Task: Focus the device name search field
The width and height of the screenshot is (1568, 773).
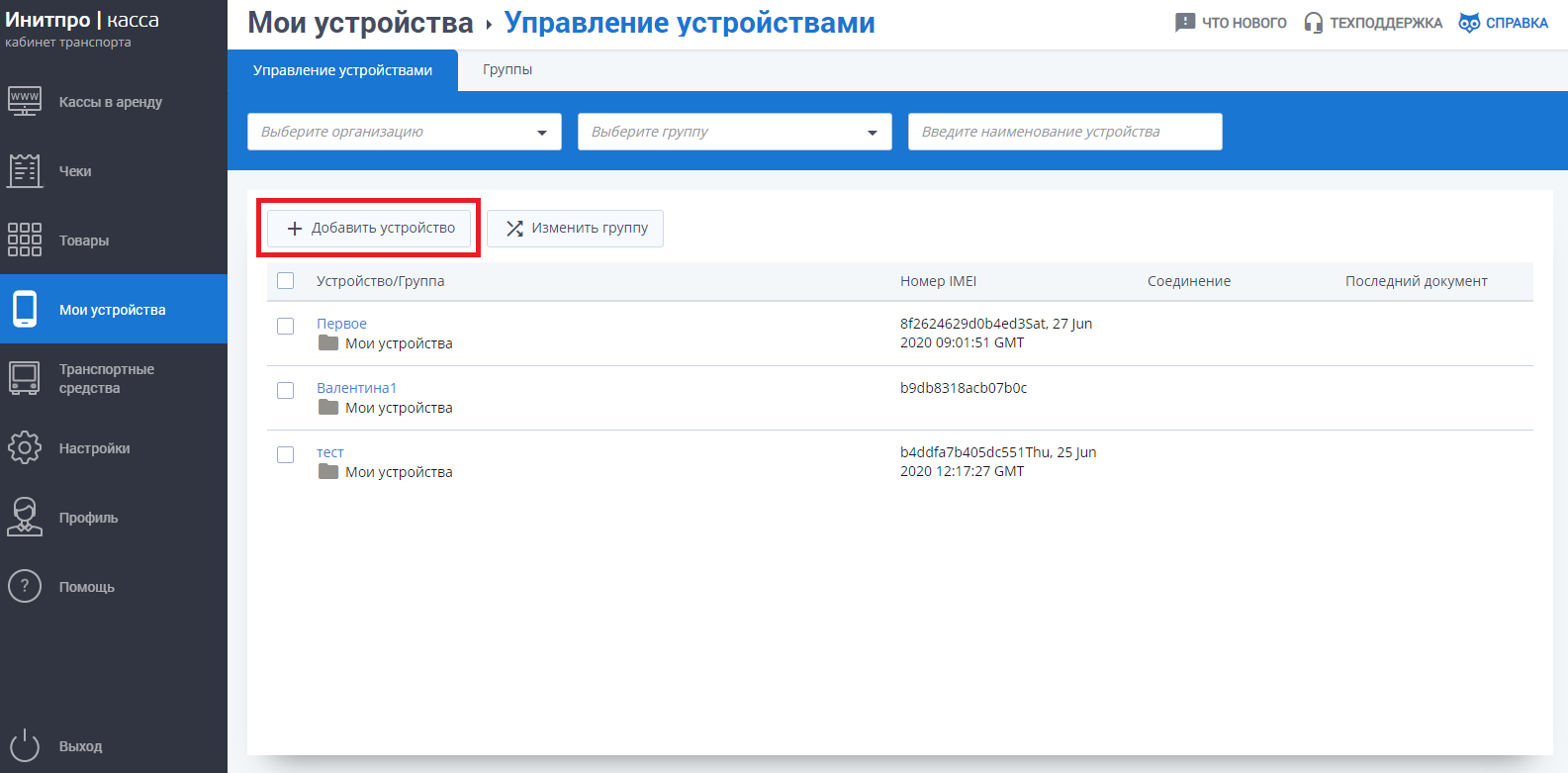Action: 1064,132
